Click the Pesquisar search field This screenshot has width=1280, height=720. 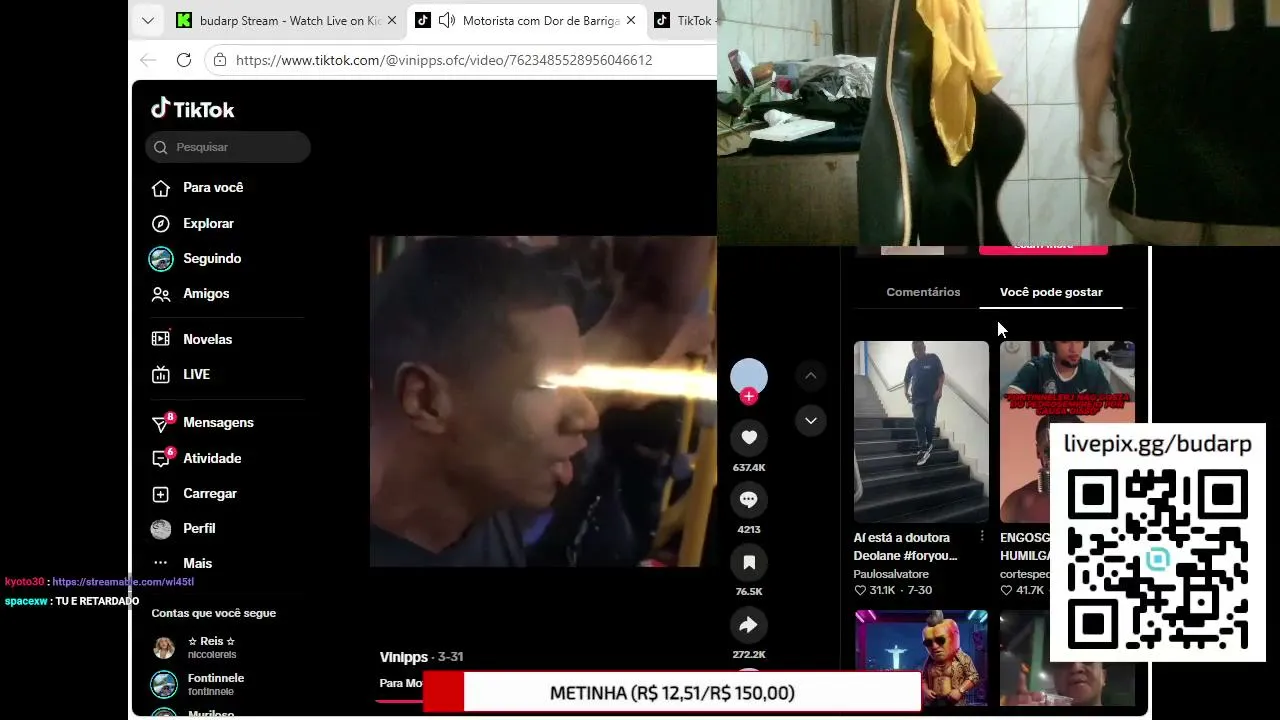point(228,147)
